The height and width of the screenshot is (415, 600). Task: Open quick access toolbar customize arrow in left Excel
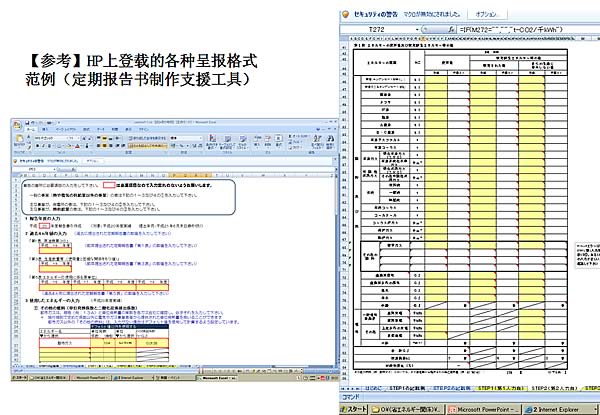click(x=59, y=123)
